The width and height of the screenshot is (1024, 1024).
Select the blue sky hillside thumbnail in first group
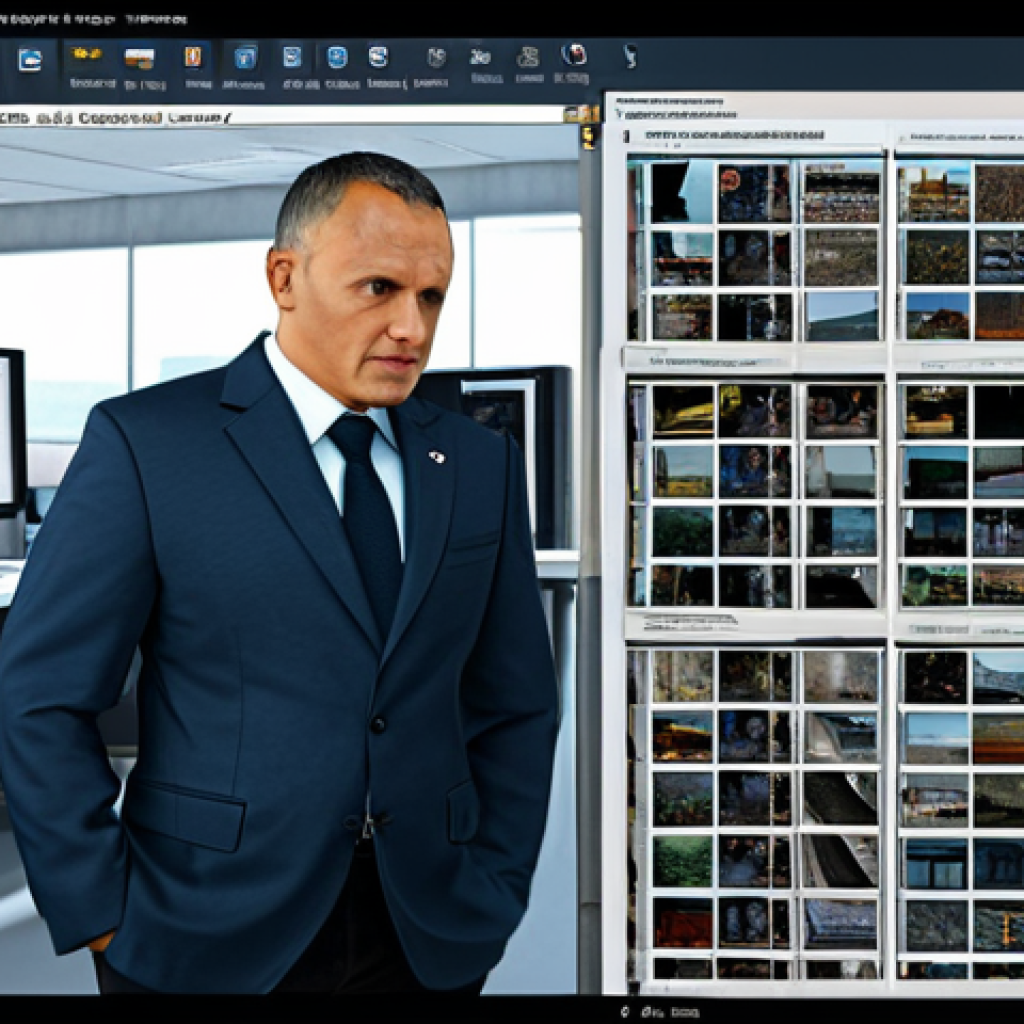pos(842,316)
